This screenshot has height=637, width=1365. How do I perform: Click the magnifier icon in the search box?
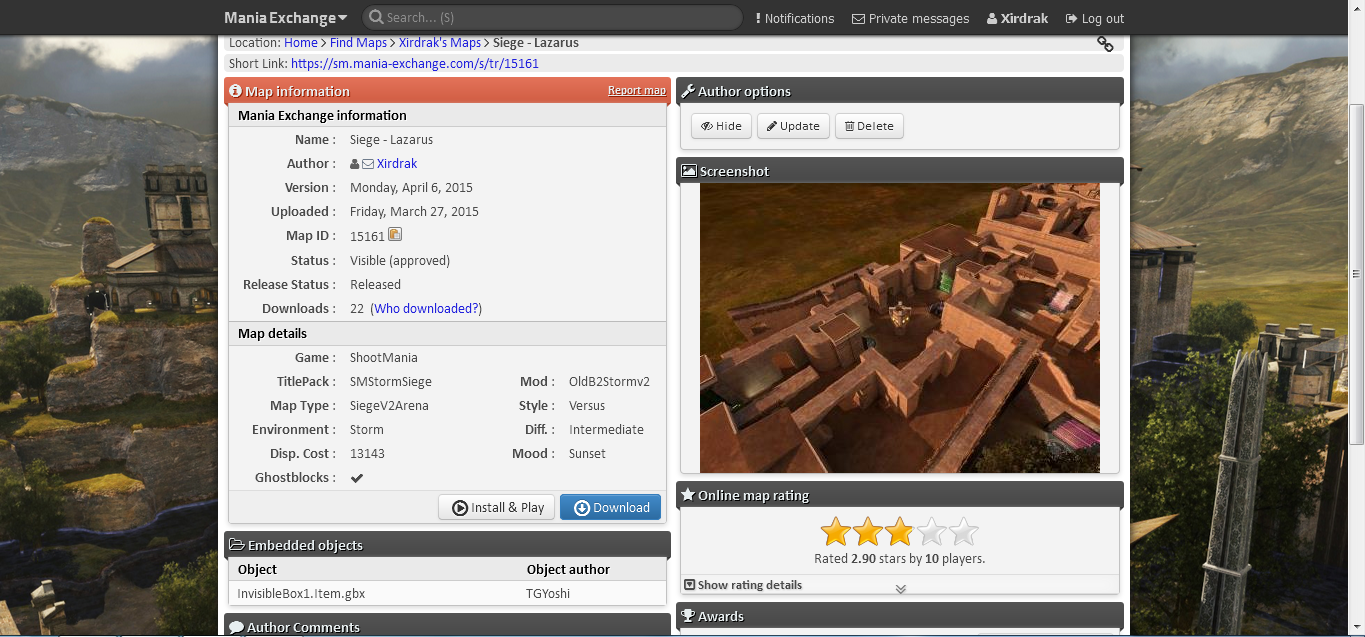click(x=375, y=18)
